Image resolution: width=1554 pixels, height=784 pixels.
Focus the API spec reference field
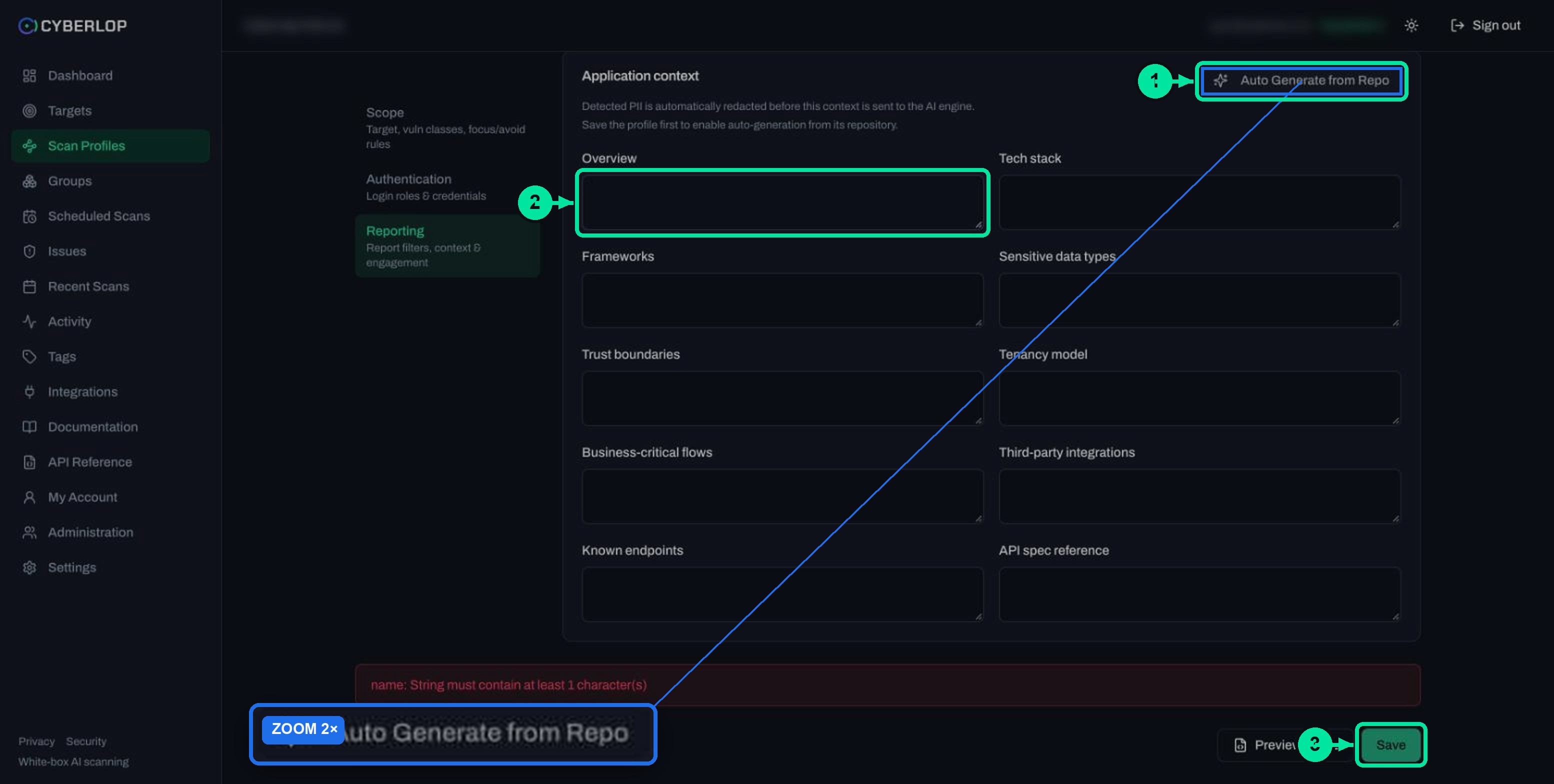click(x=1199, y=594)
